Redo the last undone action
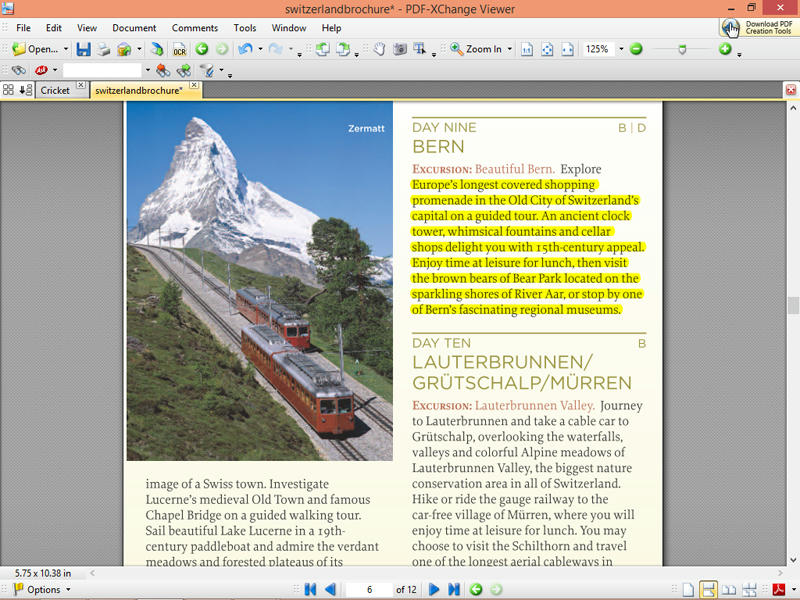The height and width of the screenshot is (600, 800). click(276, 49)
